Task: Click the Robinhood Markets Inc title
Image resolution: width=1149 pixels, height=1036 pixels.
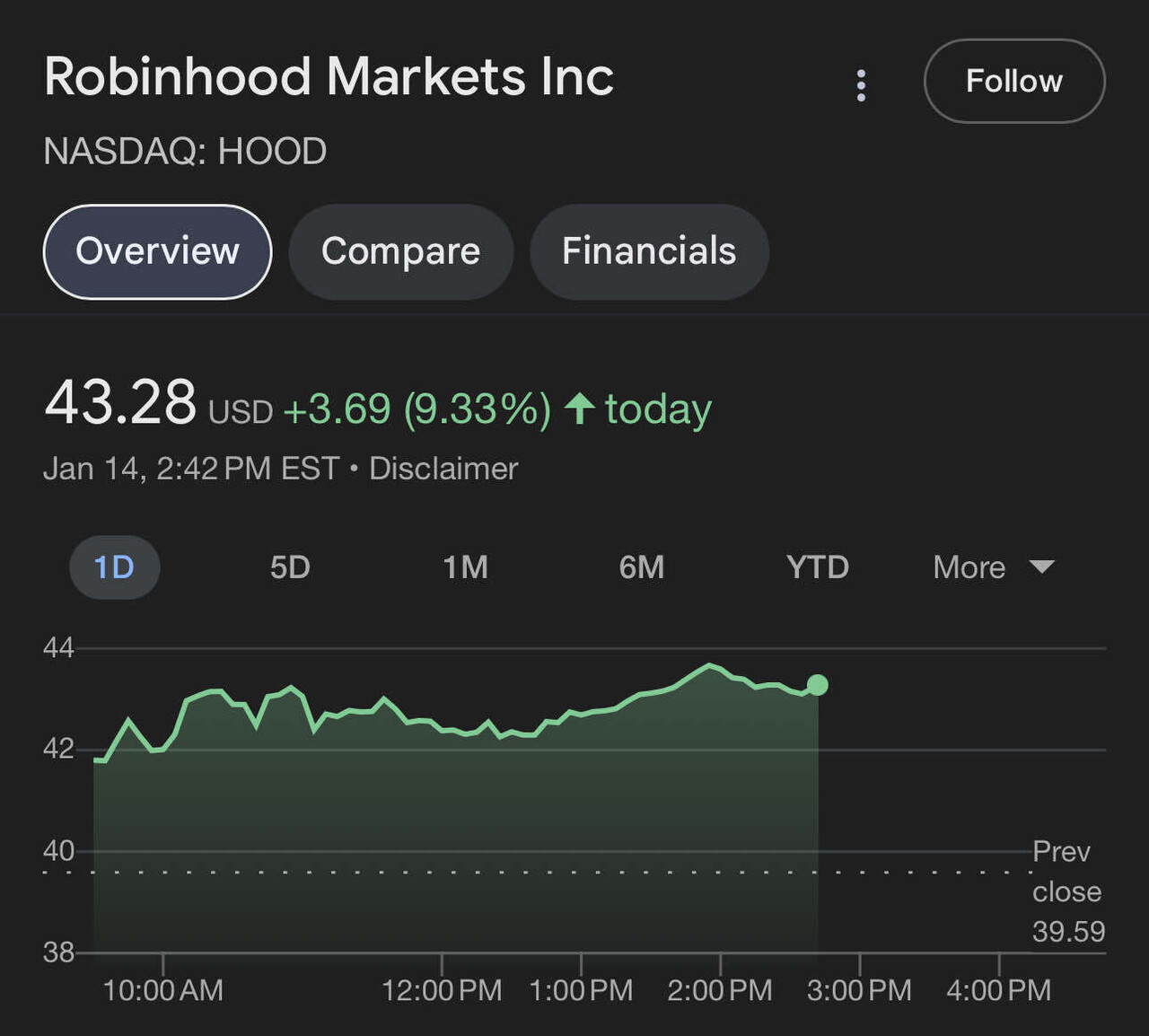Action: pos(329,77)
